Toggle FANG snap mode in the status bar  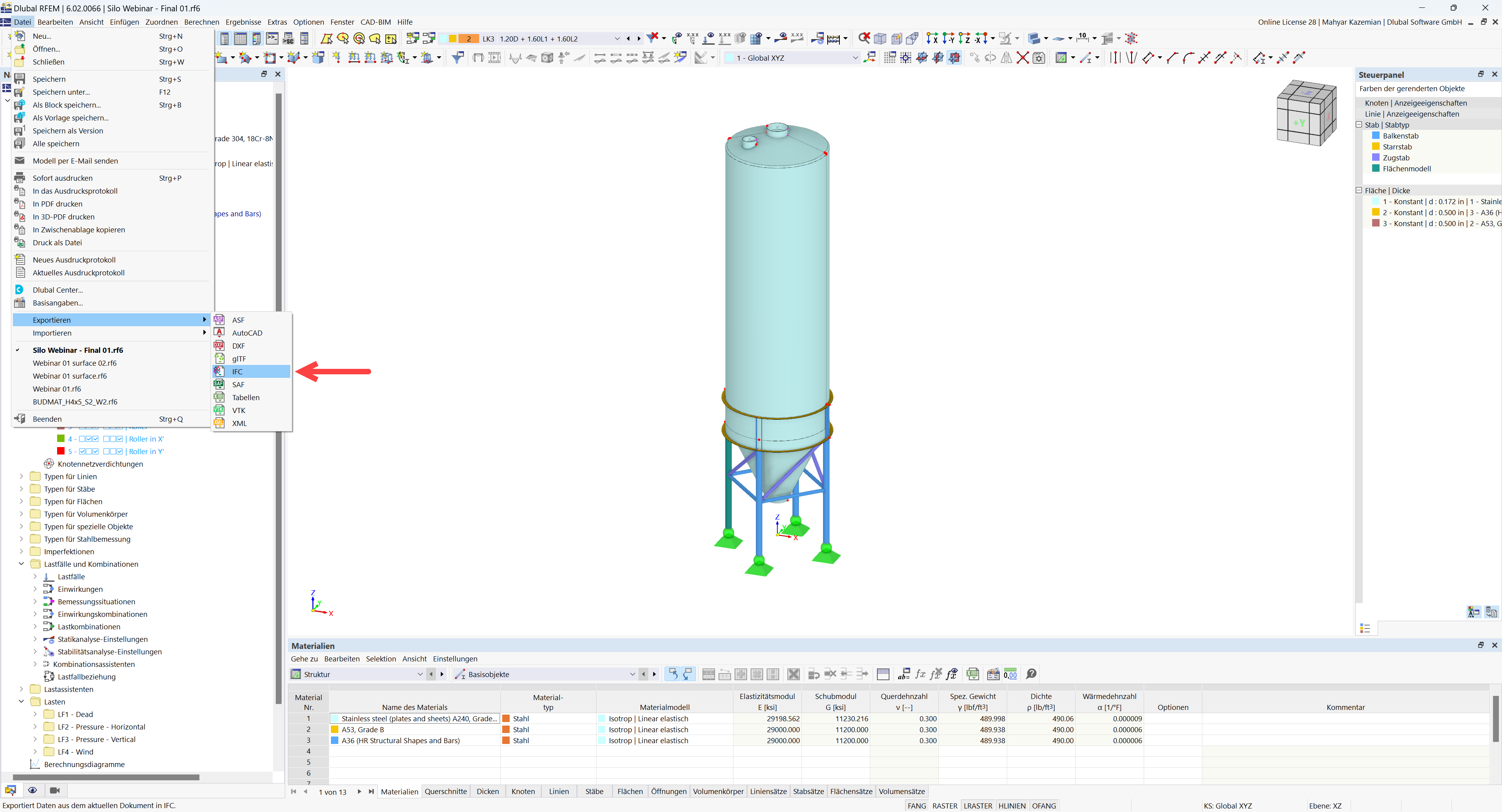[x=916, y=806]
